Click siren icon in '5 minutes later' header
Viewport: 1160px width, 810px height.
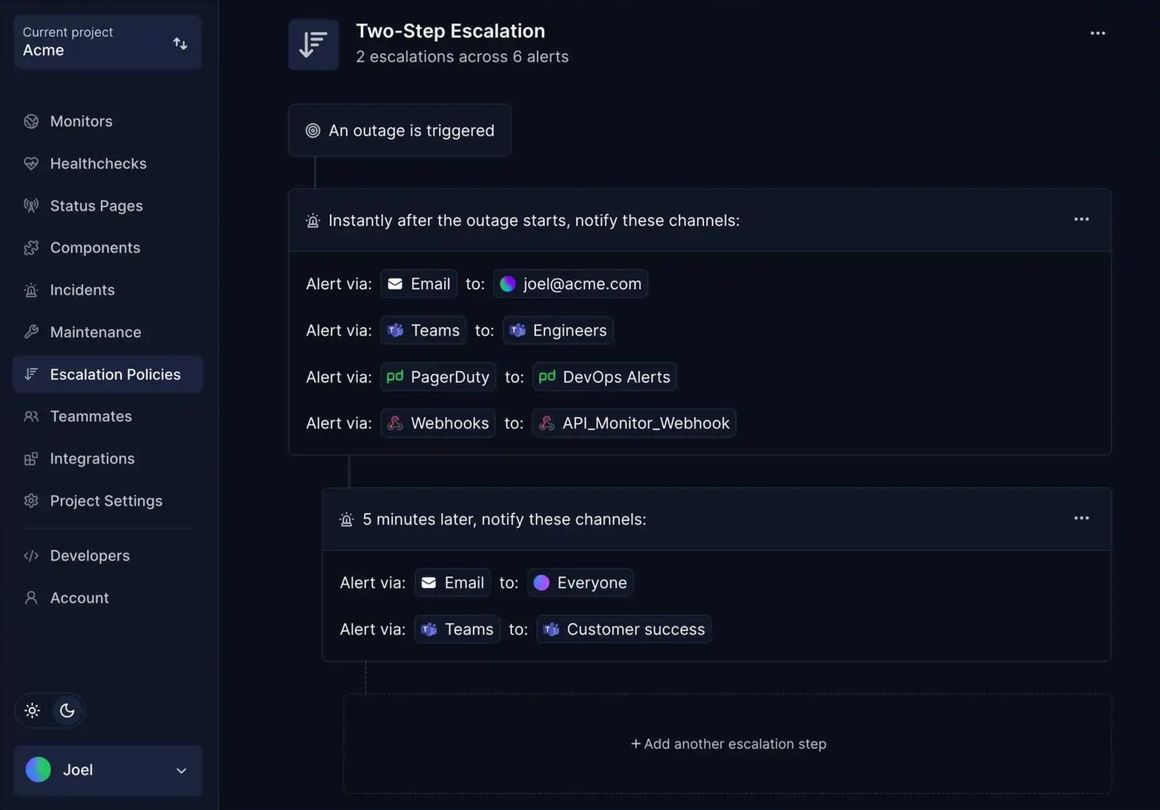coord(346,519)
